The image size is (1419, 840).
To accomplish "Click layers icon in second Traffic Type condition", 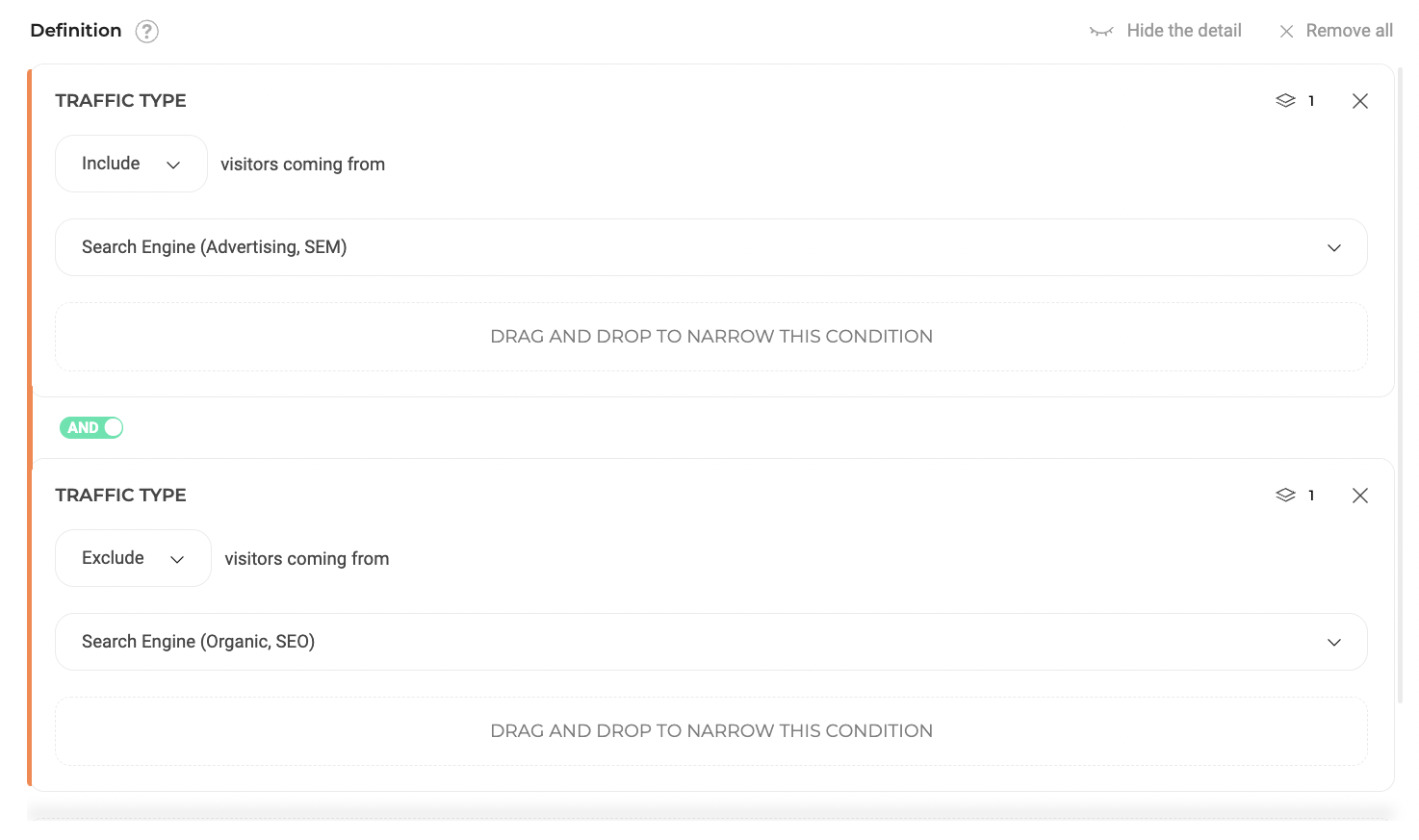I will [1285, 496].
